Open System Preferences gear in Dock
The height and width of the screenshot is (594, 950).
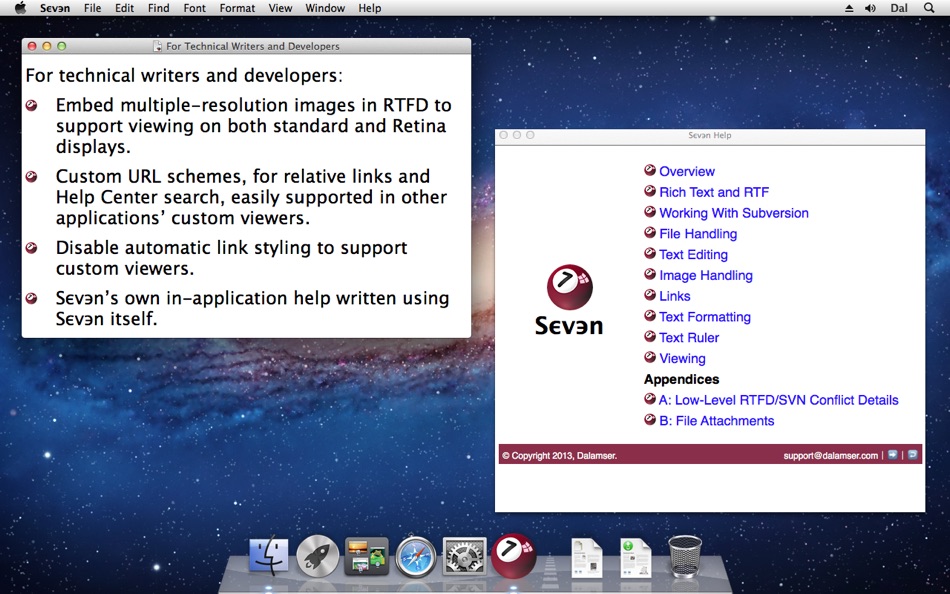[x=465, y=555]
